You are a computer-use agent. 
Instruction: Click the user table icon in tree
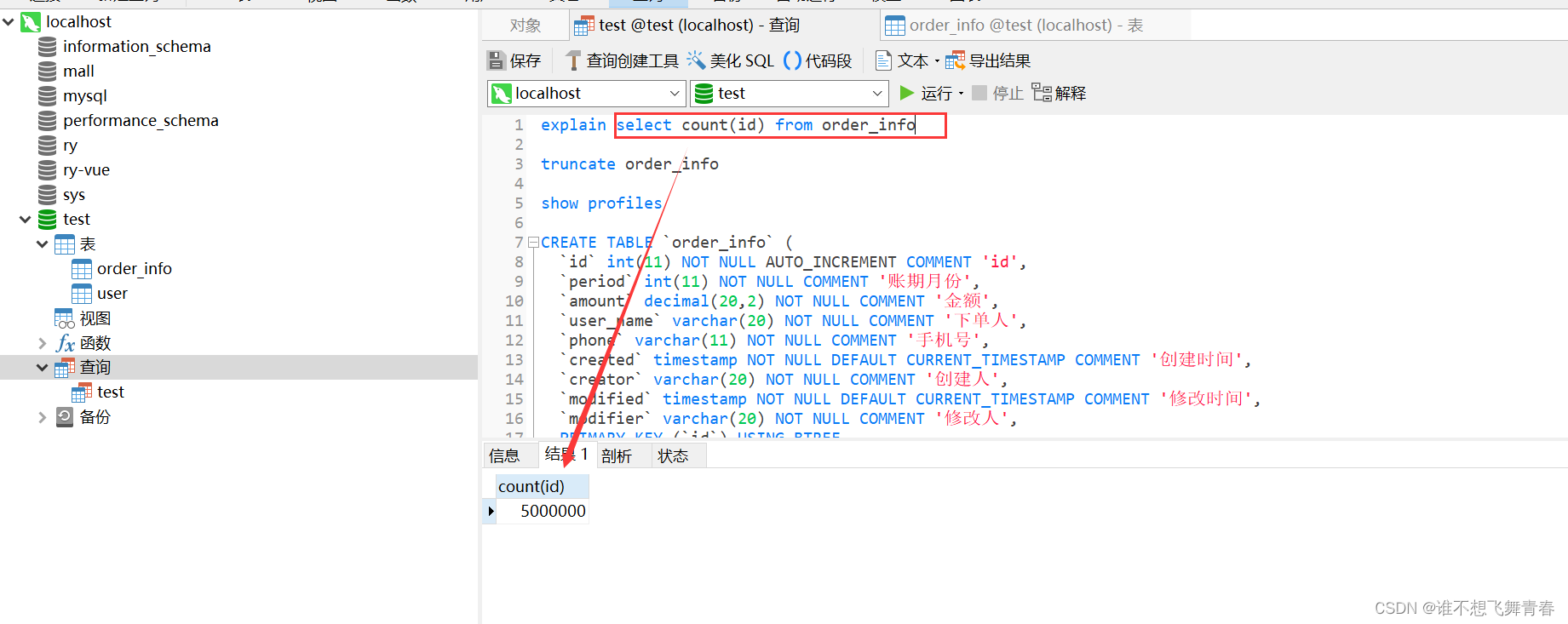click(82, 294)
